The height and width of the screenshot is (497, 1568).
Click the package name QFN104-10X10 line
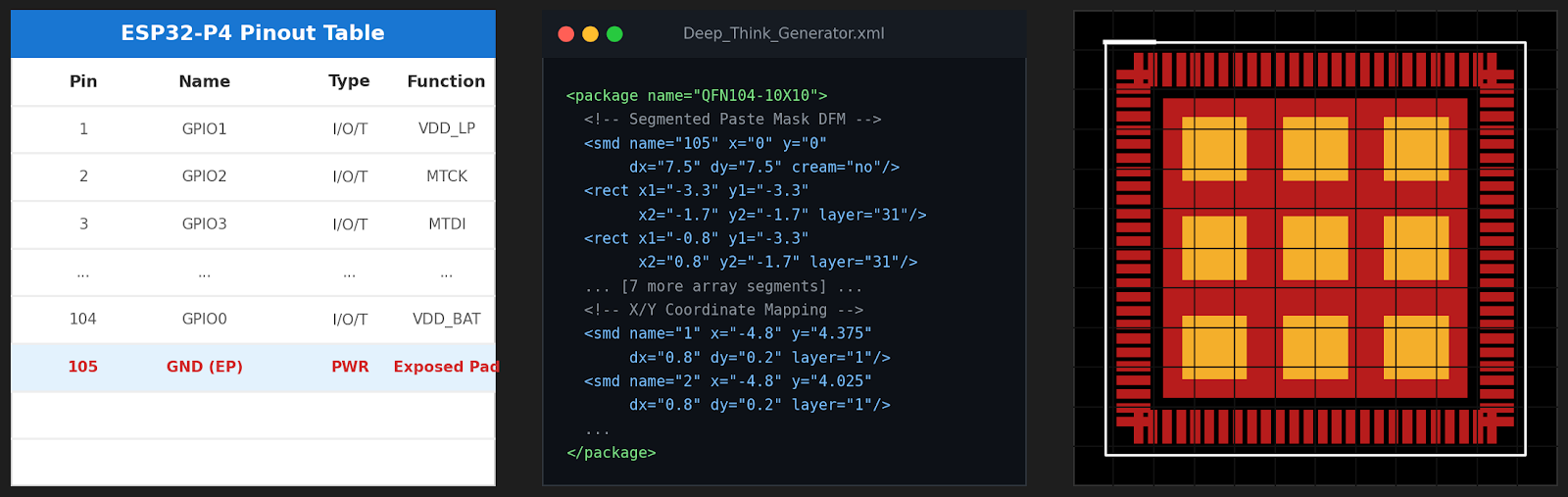tap(697, 96)
